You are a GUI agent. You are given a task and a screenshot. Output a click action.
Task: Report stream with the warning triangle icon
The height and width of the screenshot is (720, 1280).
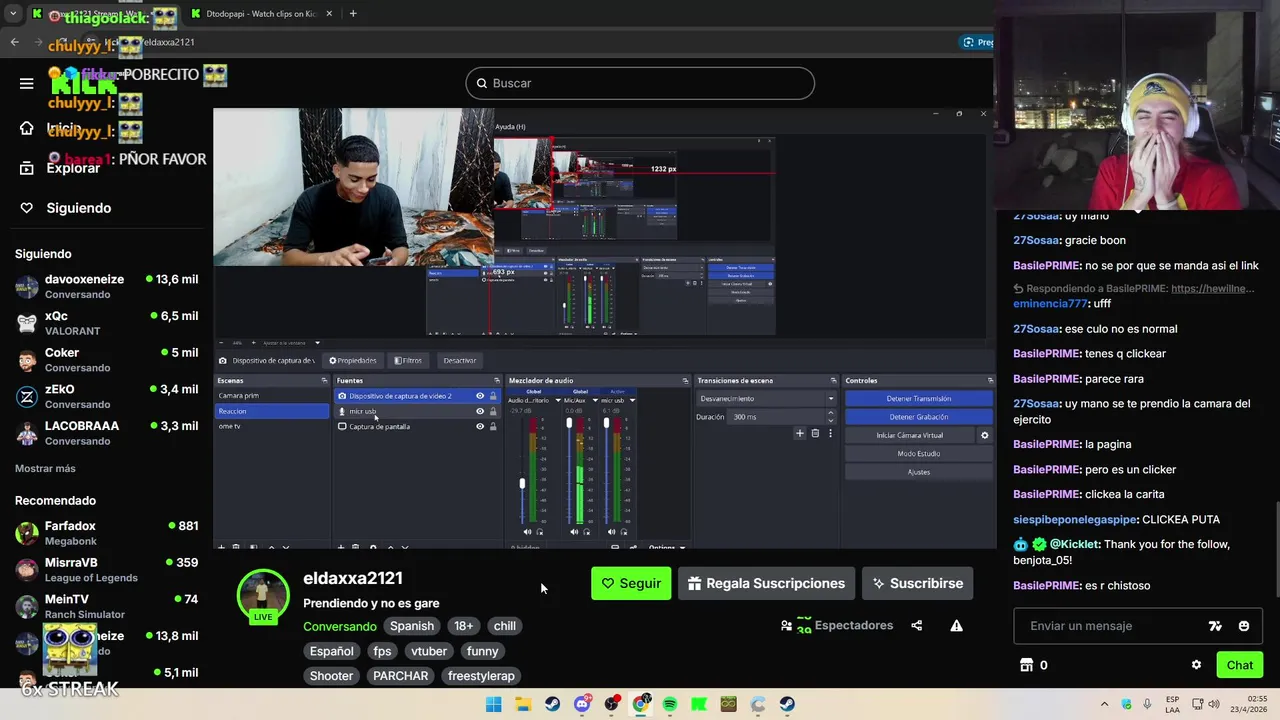[956, 626]
